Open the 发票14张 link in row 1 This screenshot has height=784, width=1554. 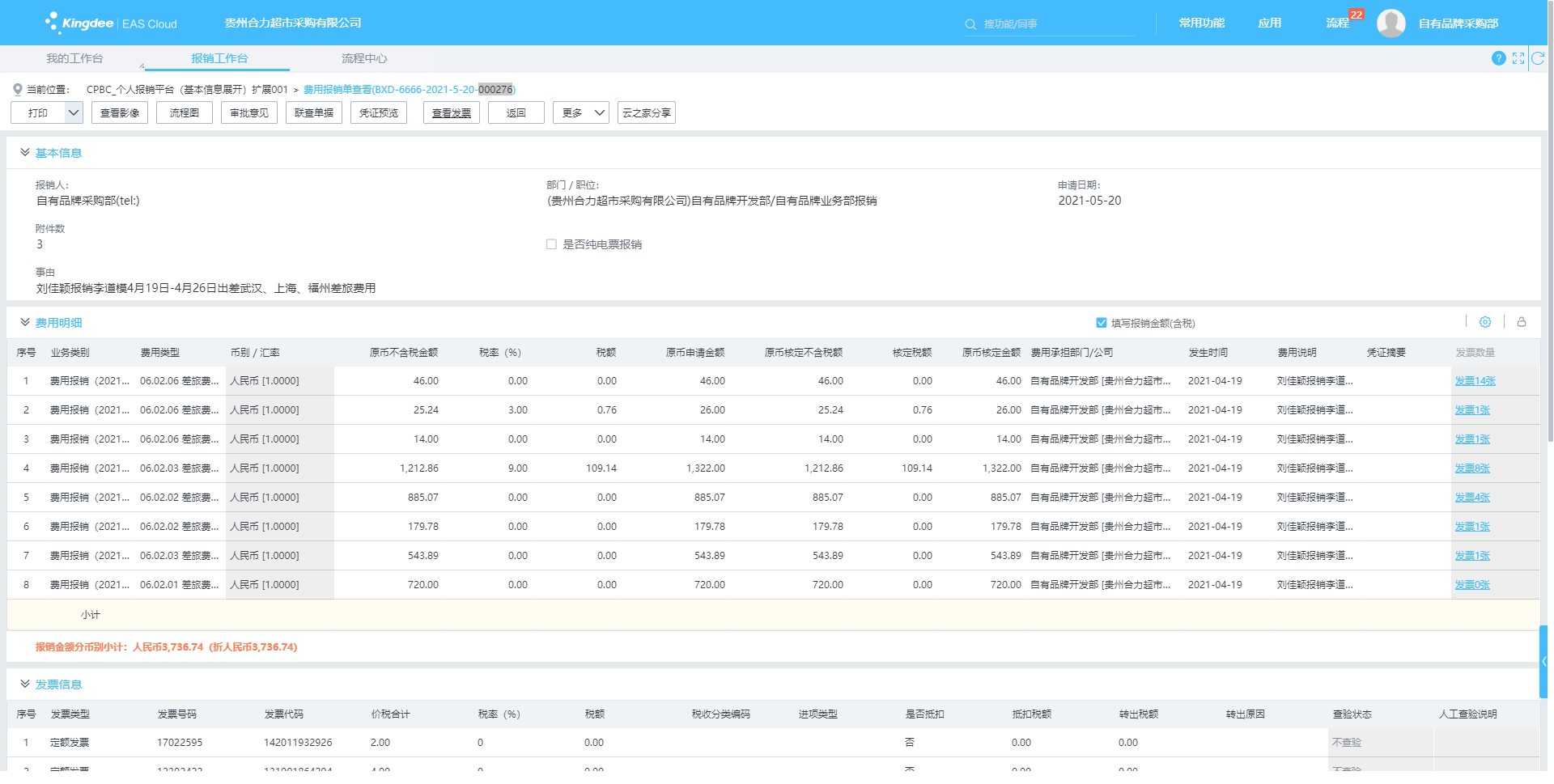(x=1475, y=381)
